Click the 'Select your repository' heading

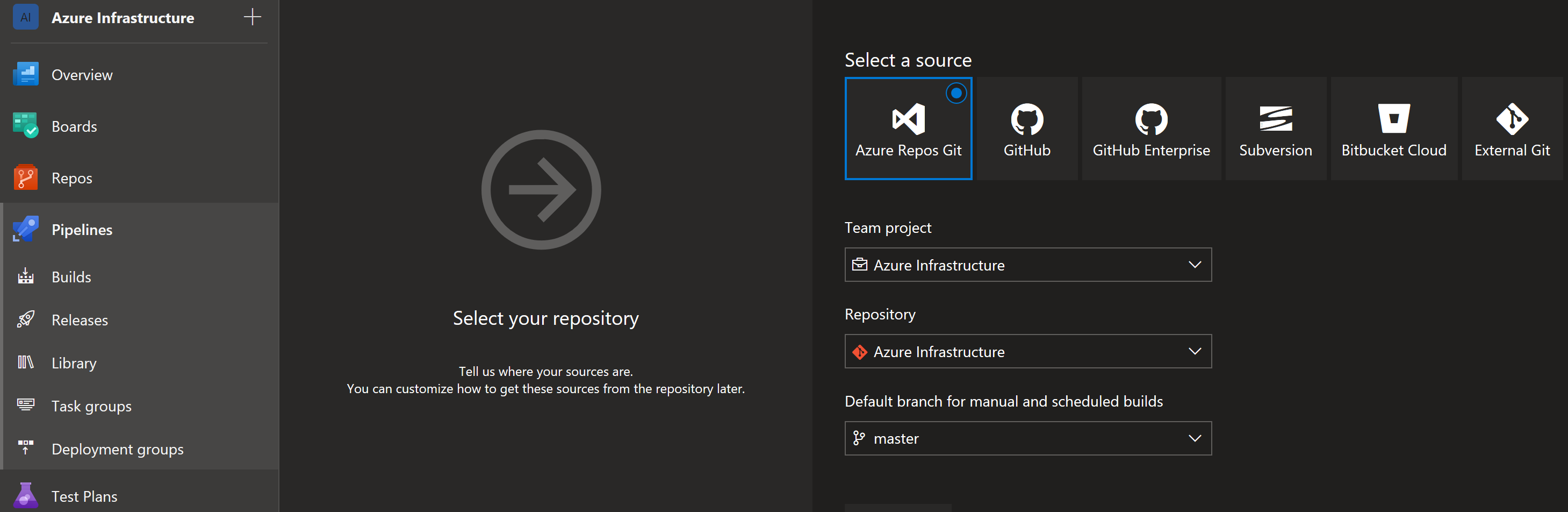click(545, 318)
